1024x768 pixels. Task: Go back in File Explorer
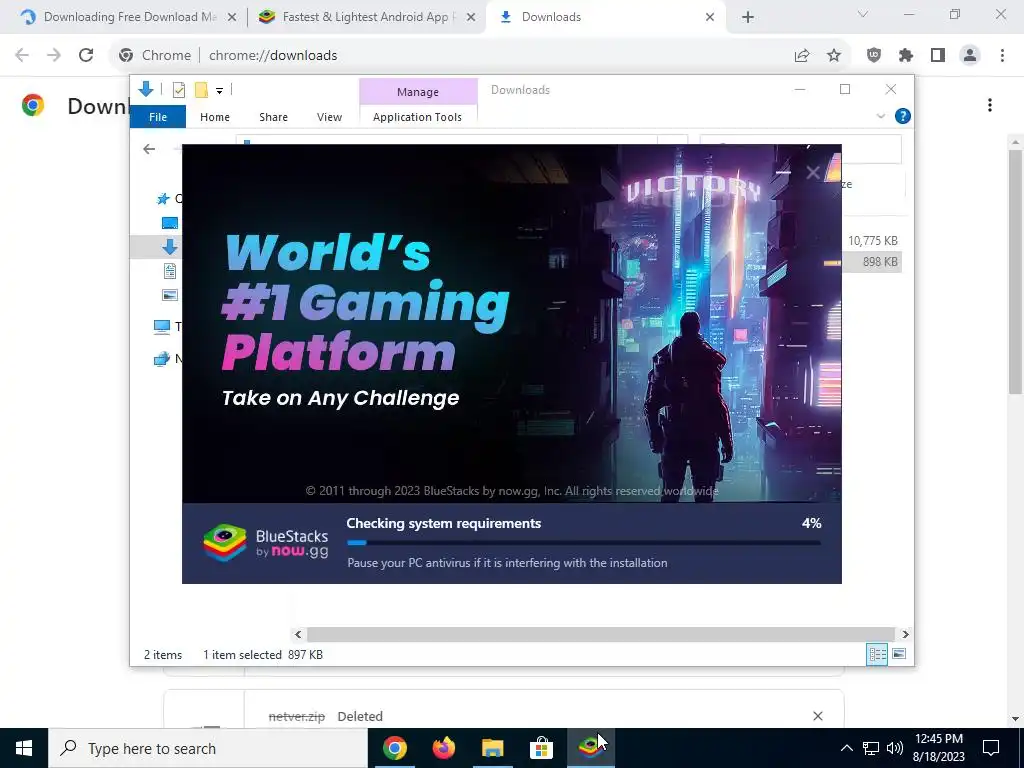click(149, 149)
